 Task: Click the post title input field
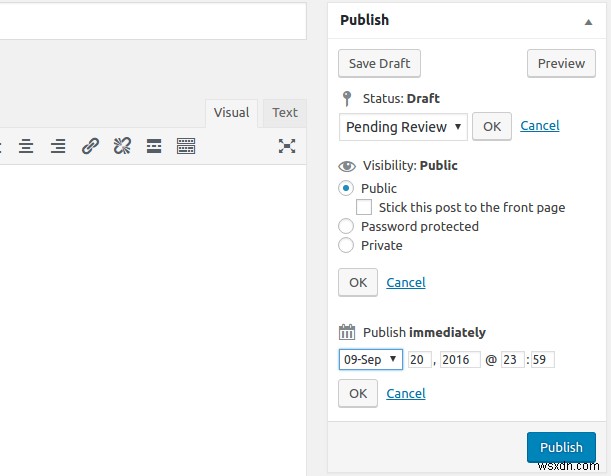tap(153, 21)
